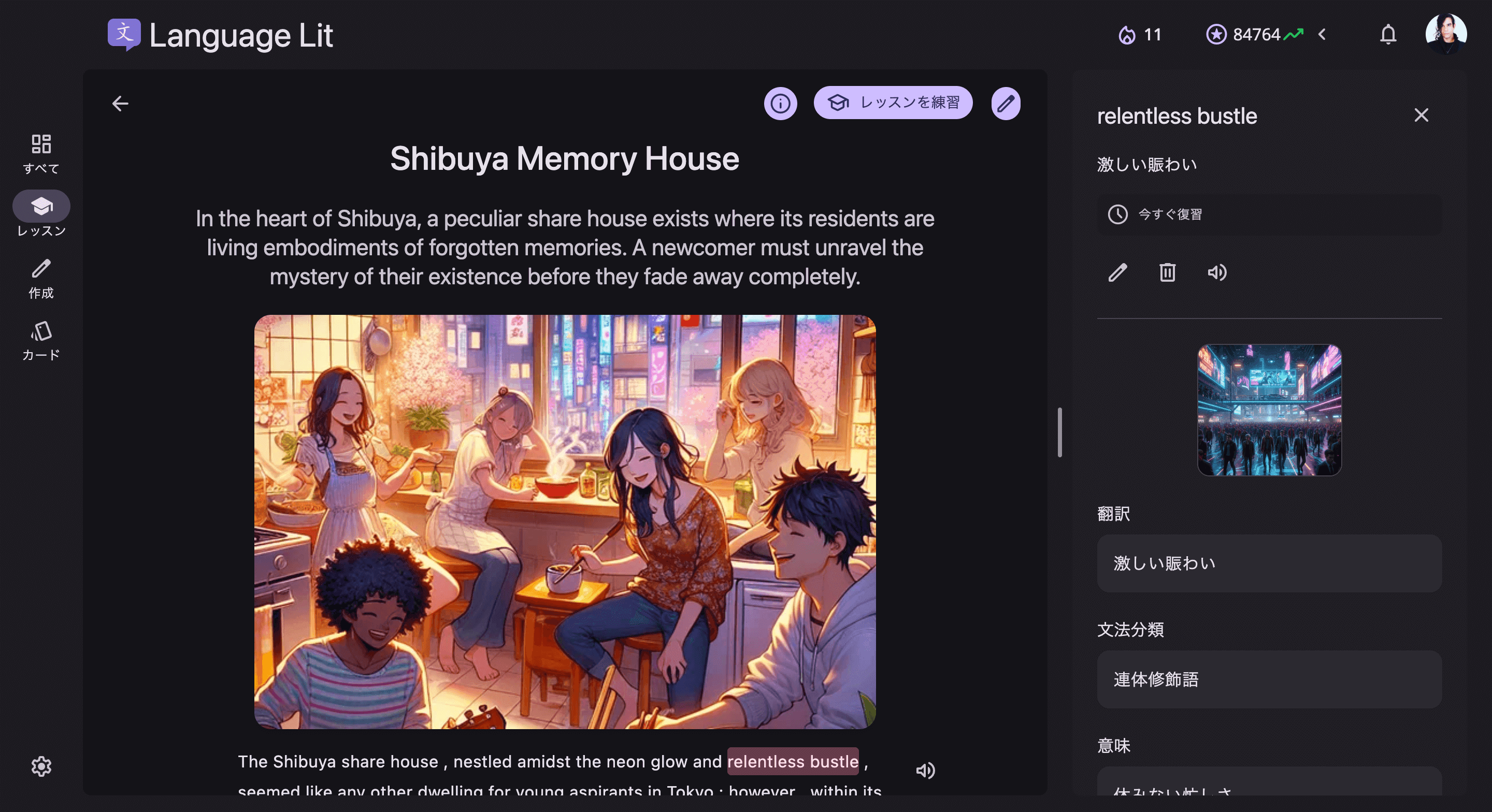Play audio for the first story sentence
Screen dimensions: 1492x812
926,770
